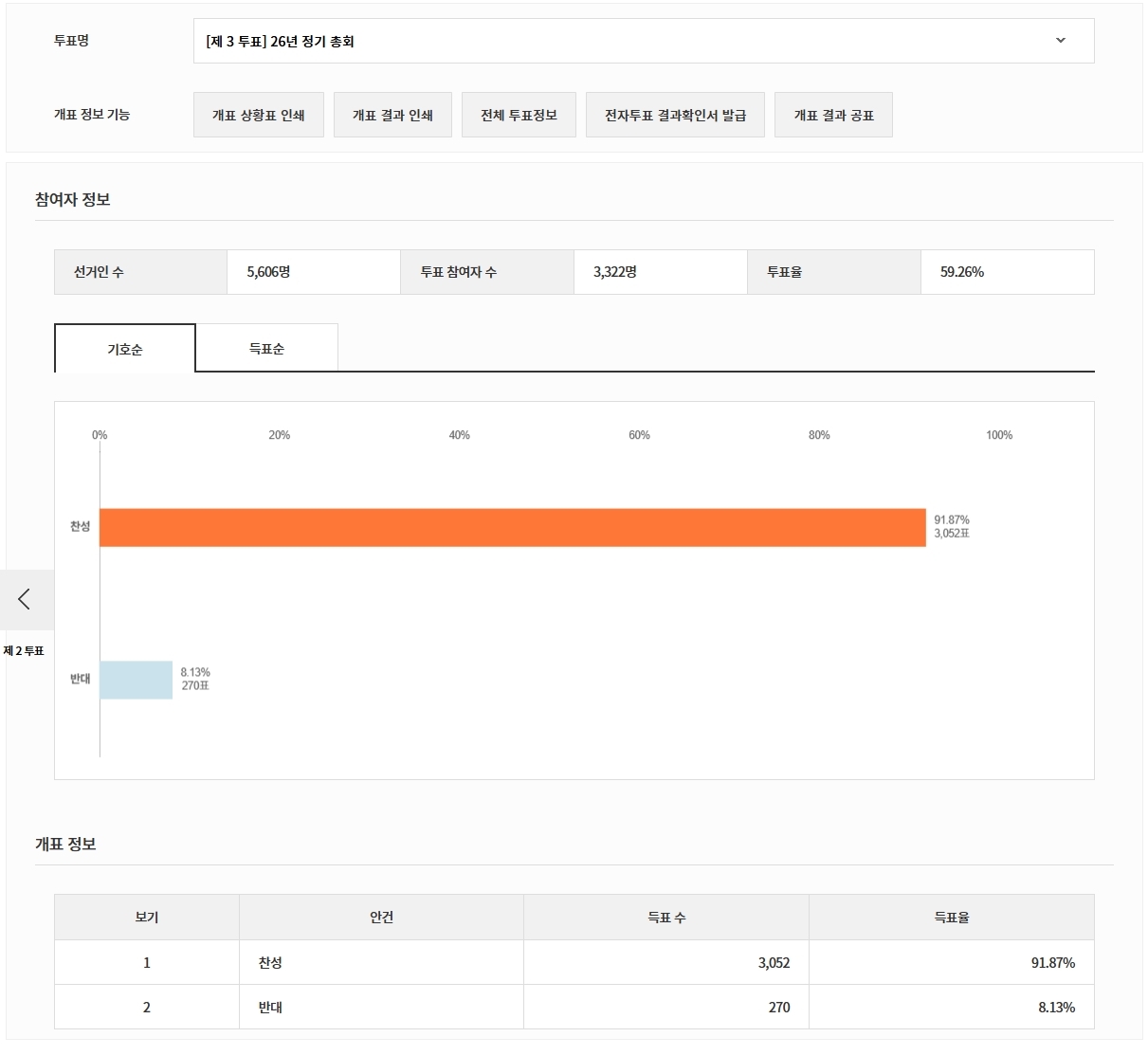
Task: Click the 59.26% turnout value
Action: (962, 272)
